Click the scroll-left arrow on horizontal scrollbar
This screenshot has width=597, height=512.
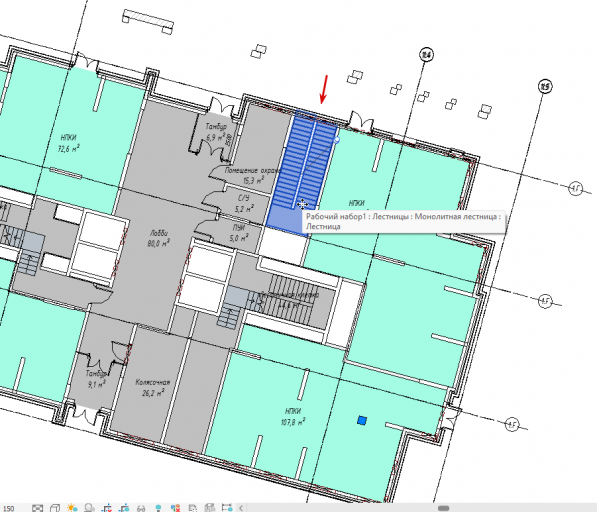241,508
